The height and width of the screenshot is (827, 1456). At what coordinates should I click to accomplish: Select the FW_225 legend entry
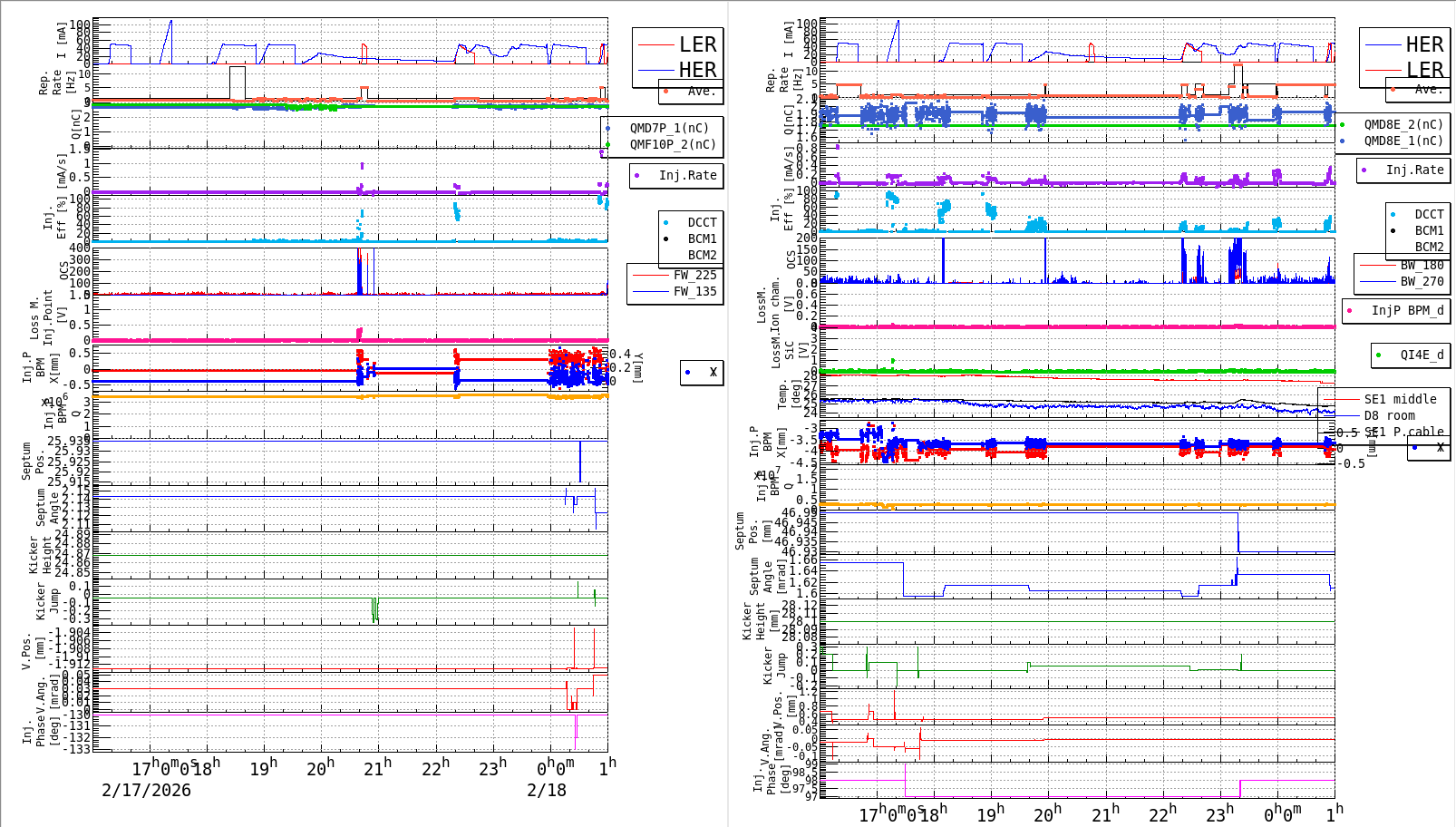point(694,275)
